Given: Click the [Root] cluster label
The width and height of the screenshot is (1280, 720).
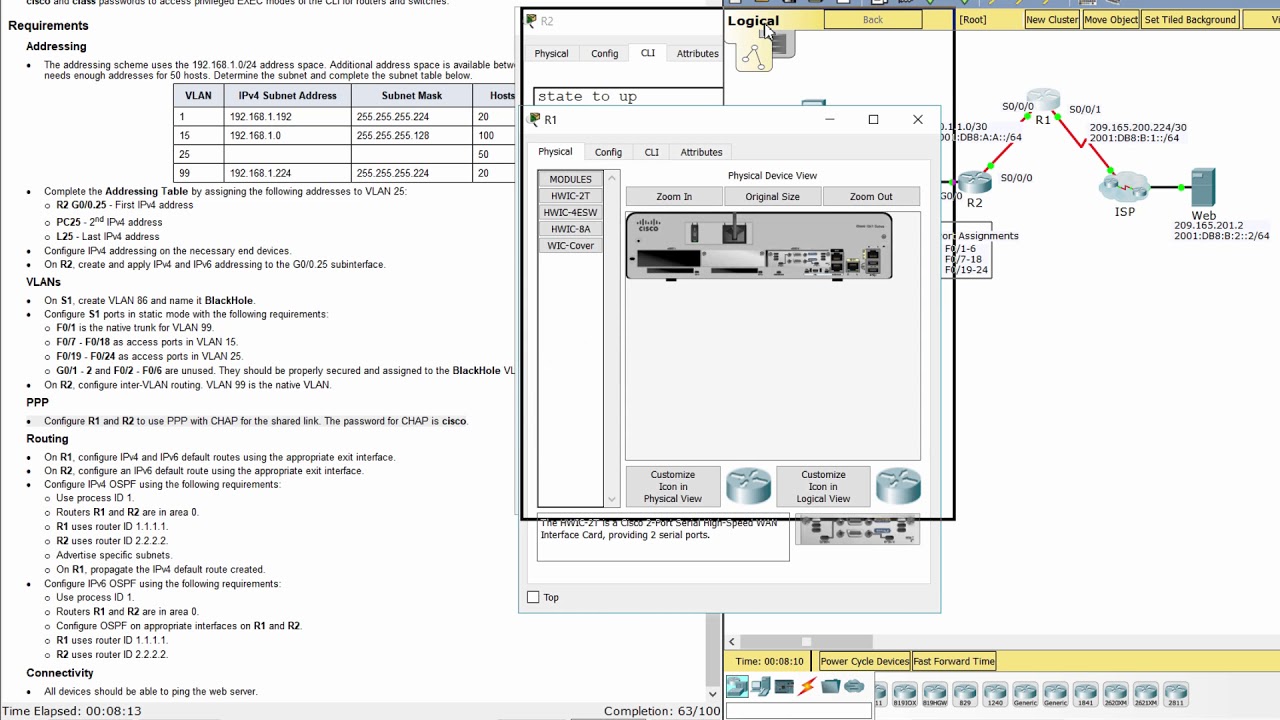Looking at the screenshot, I should [x=973, y=20].
